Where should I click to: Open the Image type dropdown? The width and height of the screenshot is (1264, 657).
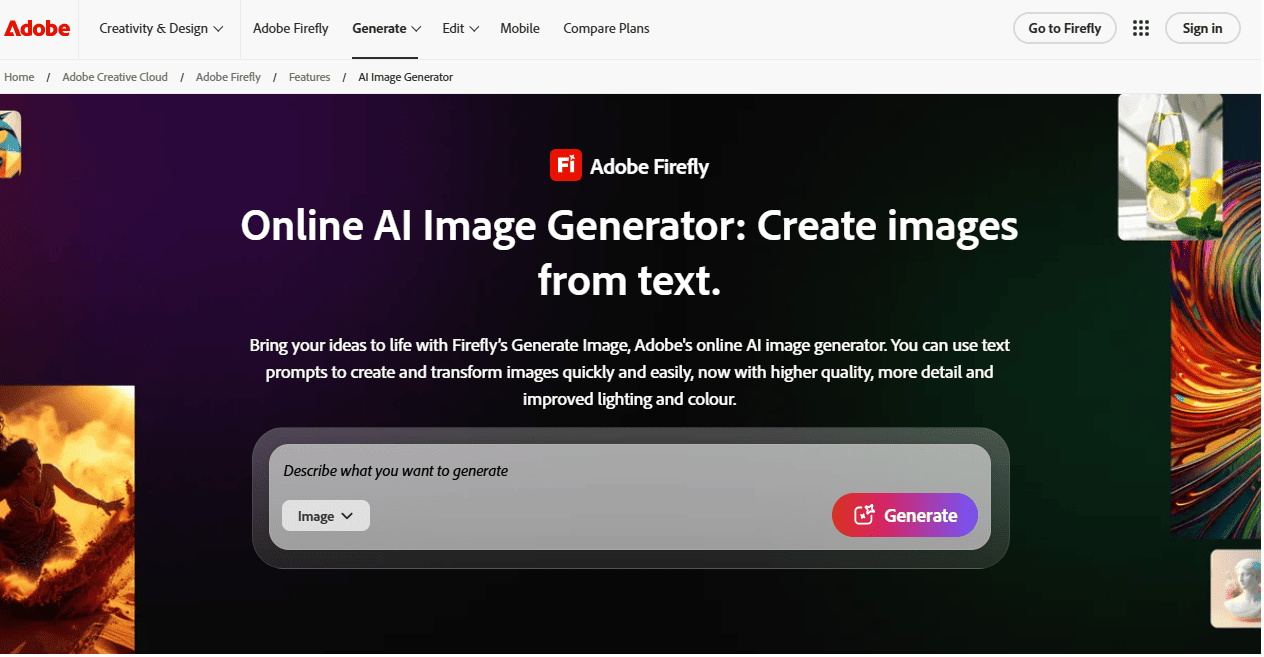click(x=326, y=516)
